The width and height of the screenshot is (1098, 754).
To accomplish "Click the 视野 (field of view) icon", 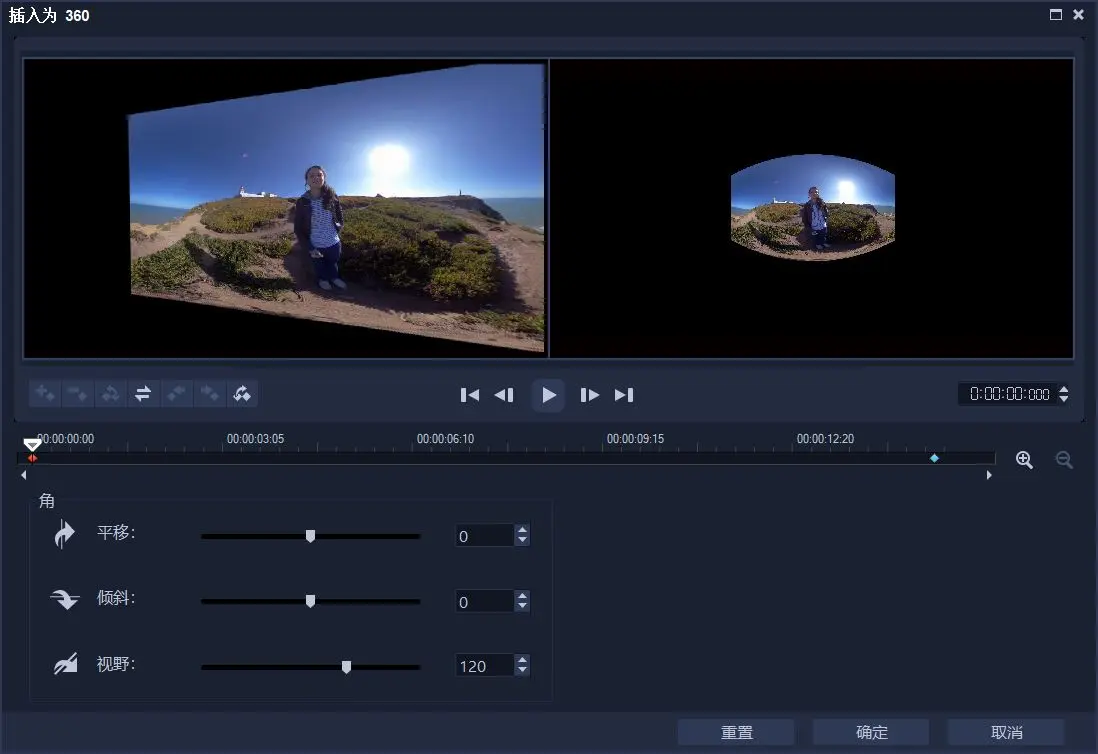I will pyautogui.click(x=65, y=665).
